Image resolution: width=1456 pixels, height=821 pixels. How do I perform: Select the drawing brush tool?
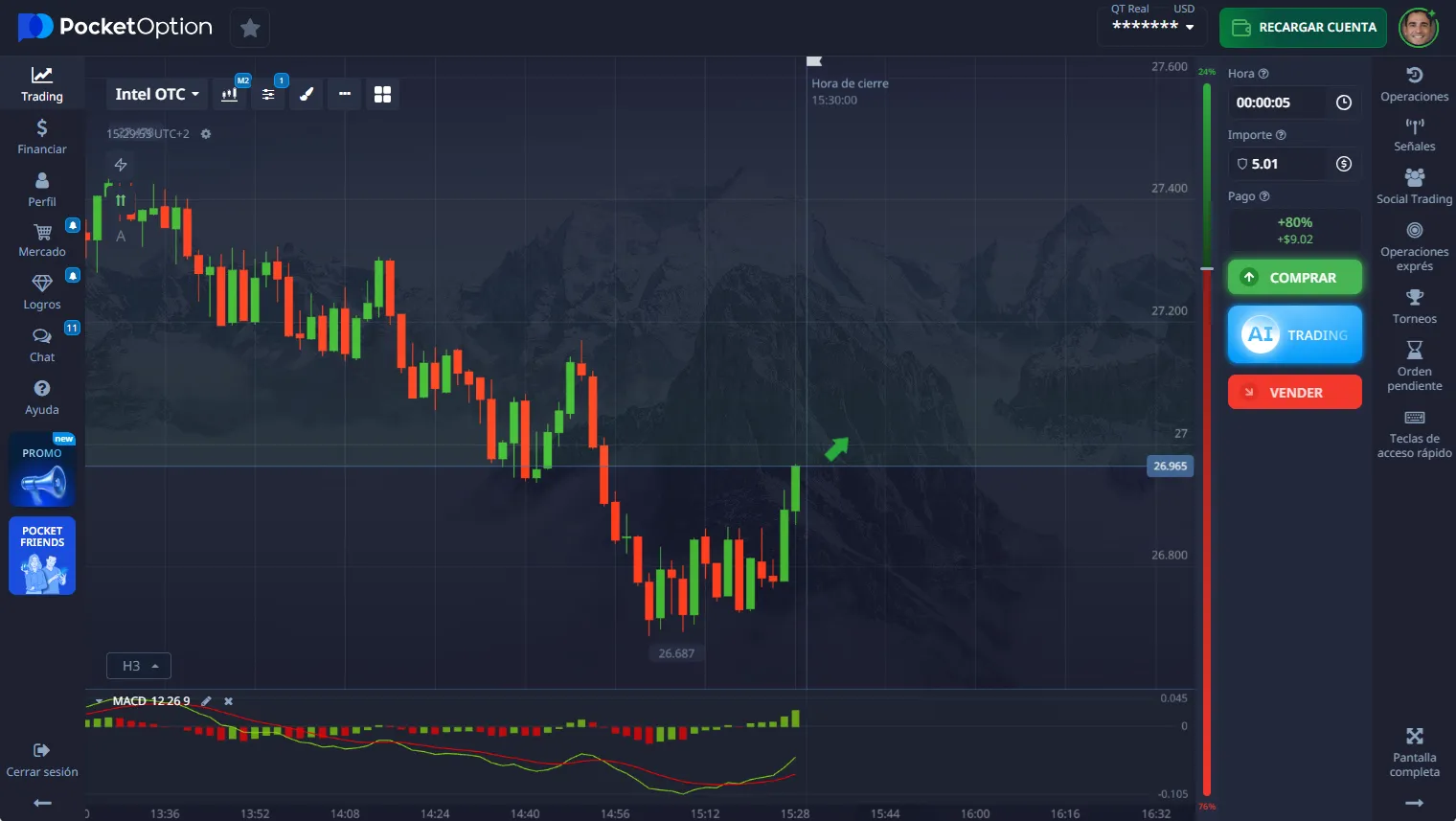pyautogui.click(x=307, y=94)
